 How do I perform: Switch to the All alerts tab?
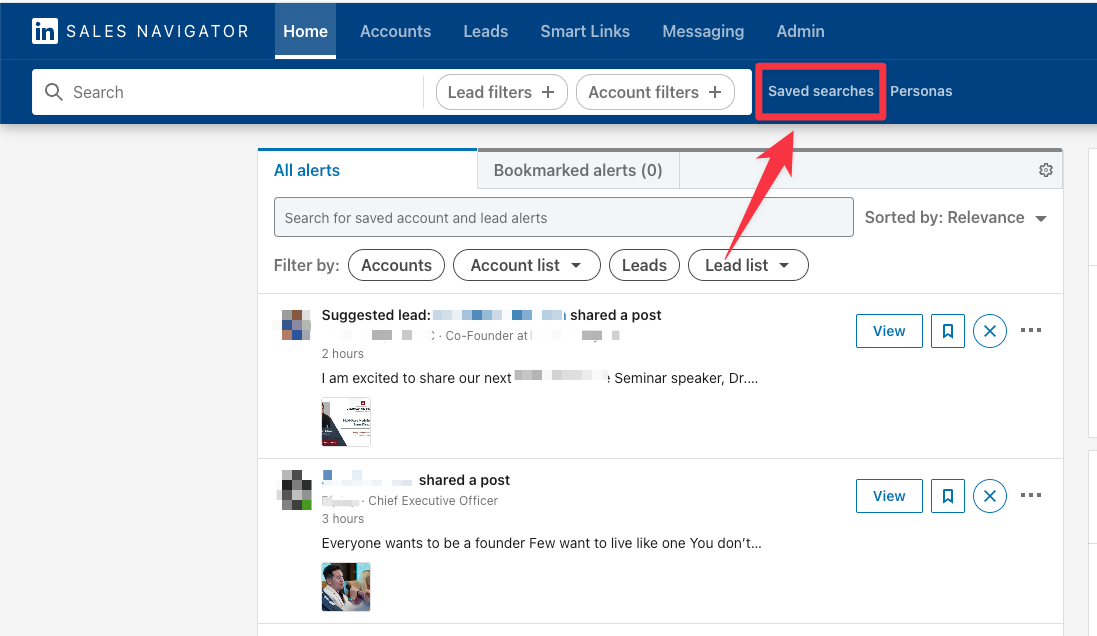point(367,170)
